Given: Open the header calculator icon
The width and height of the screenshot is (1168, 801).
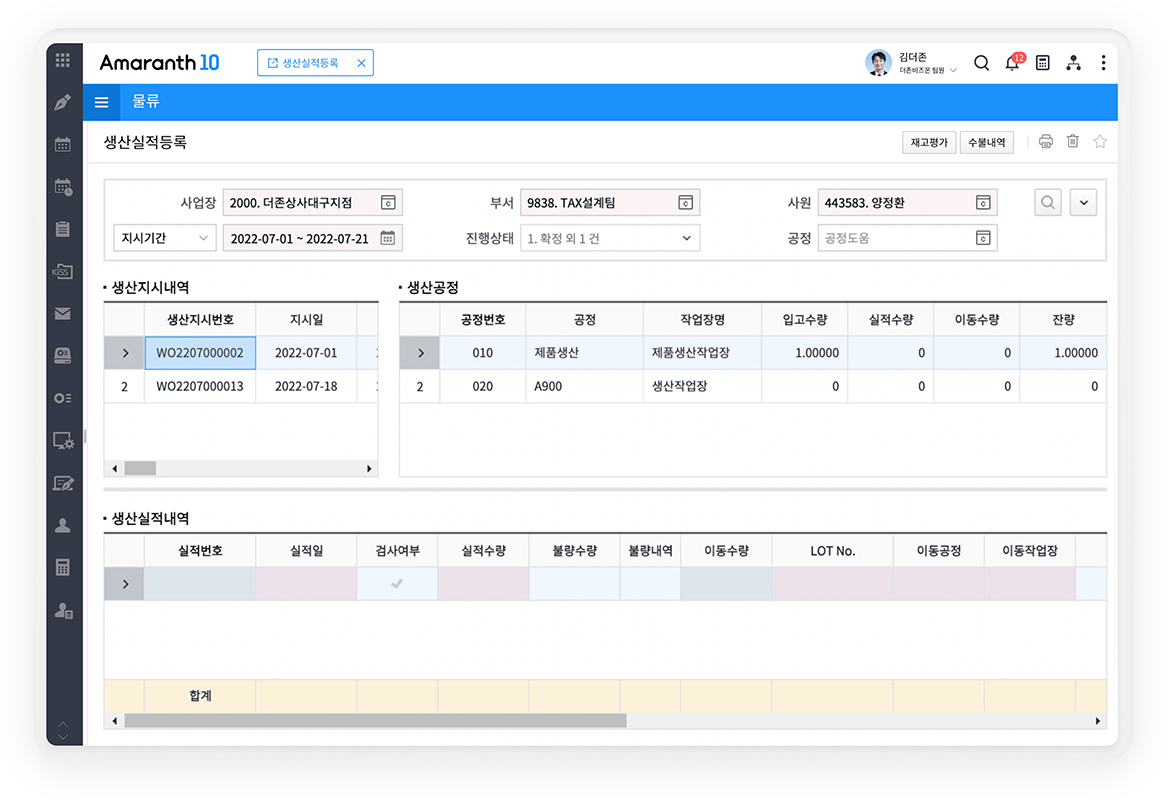Looking at the screenshot, I should point(1043,63).
